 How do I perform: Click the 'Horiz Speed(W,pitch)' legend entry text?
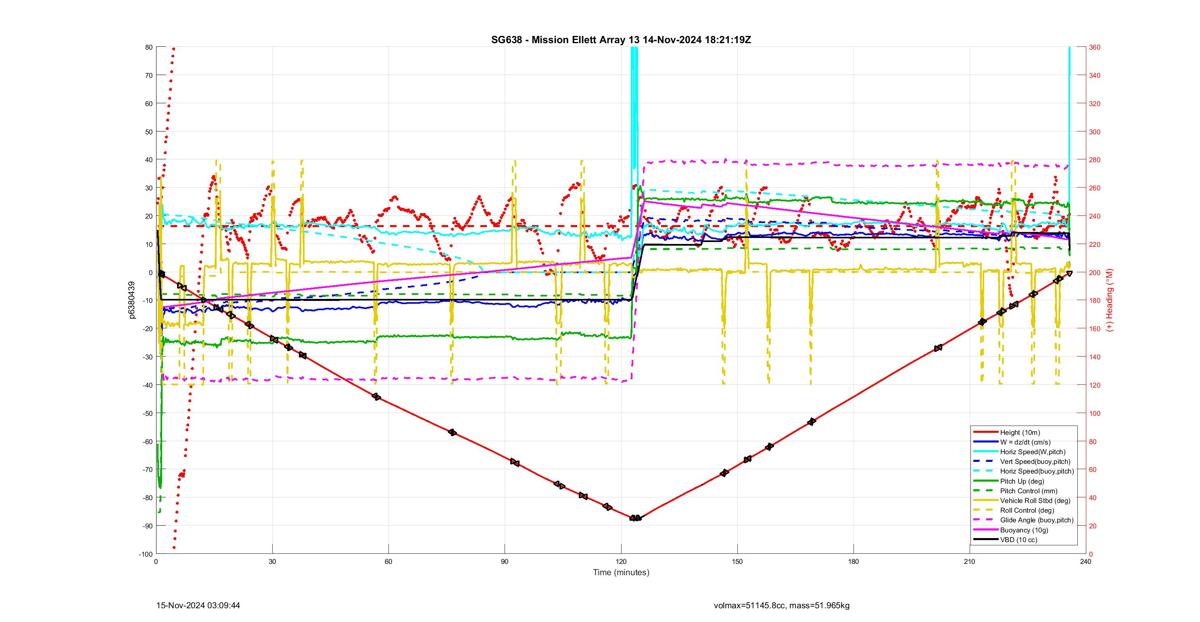tap(1033, 452)
